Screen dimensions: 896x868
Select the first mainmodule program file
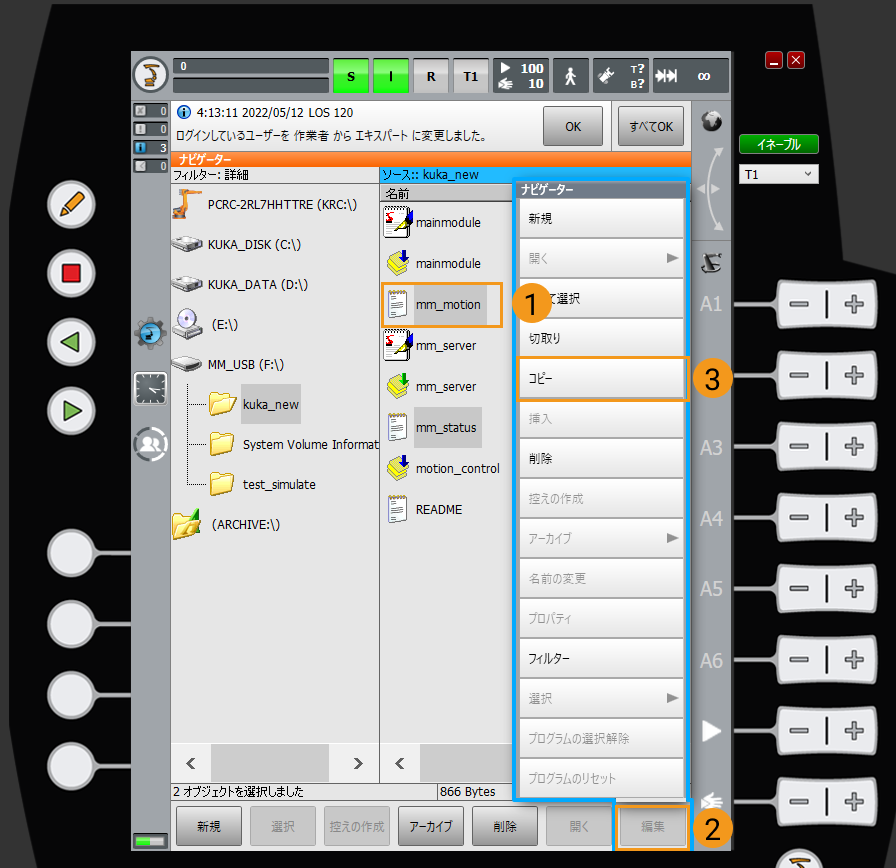[x=433, y=222]
